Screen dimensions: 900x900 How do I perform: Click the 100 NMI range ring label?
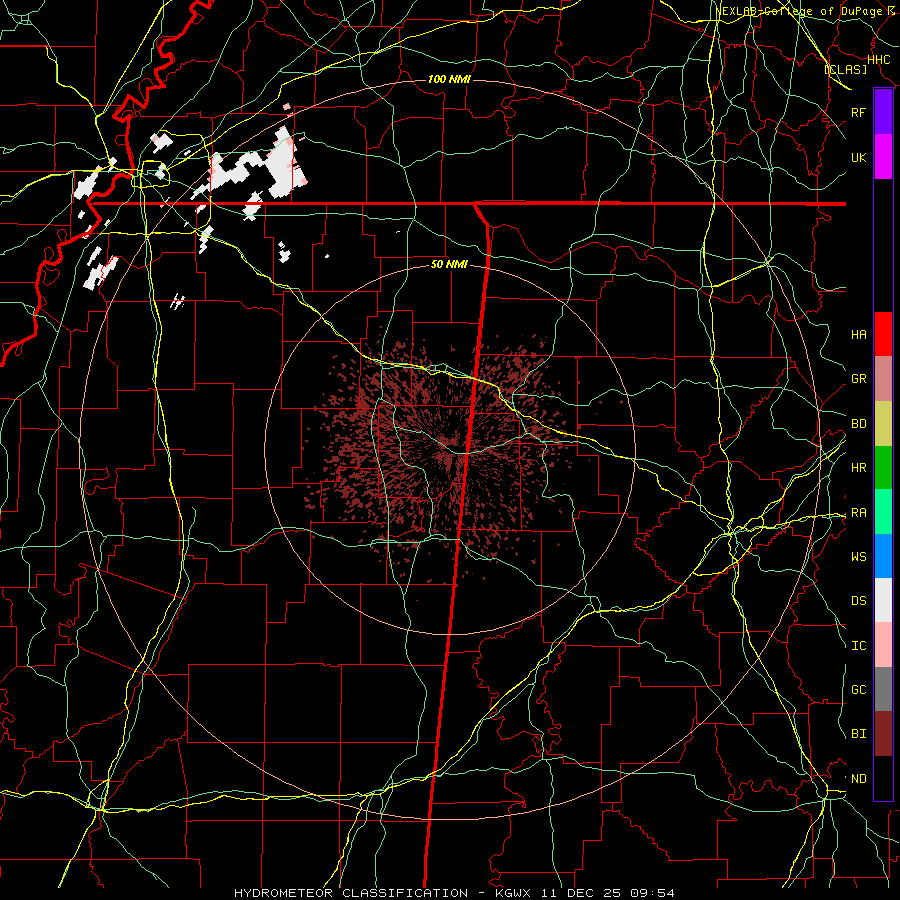click(x=449, y=79)
